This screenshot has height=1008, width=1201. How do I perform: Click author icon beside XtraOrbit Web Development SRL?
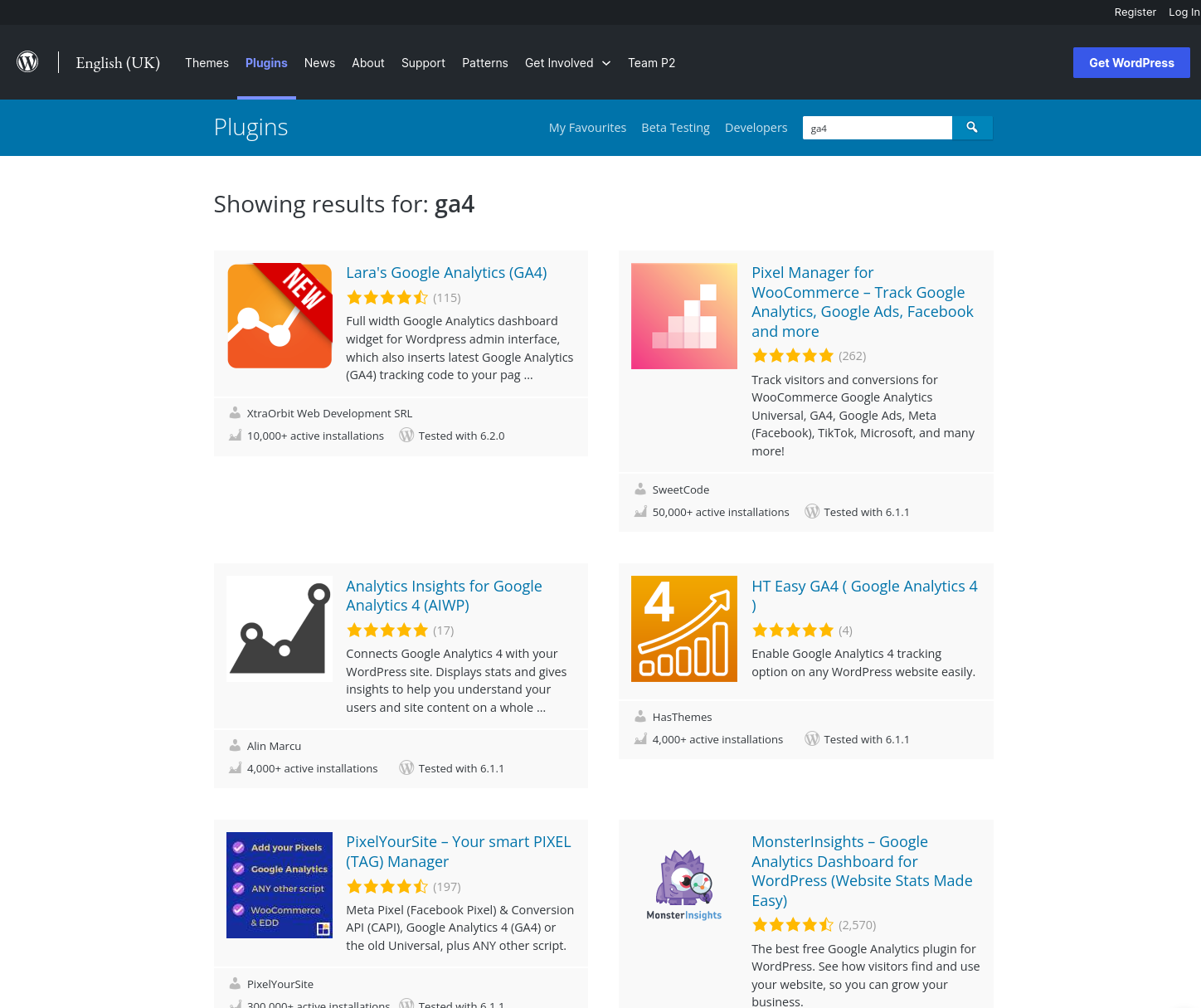pos(235,413)
